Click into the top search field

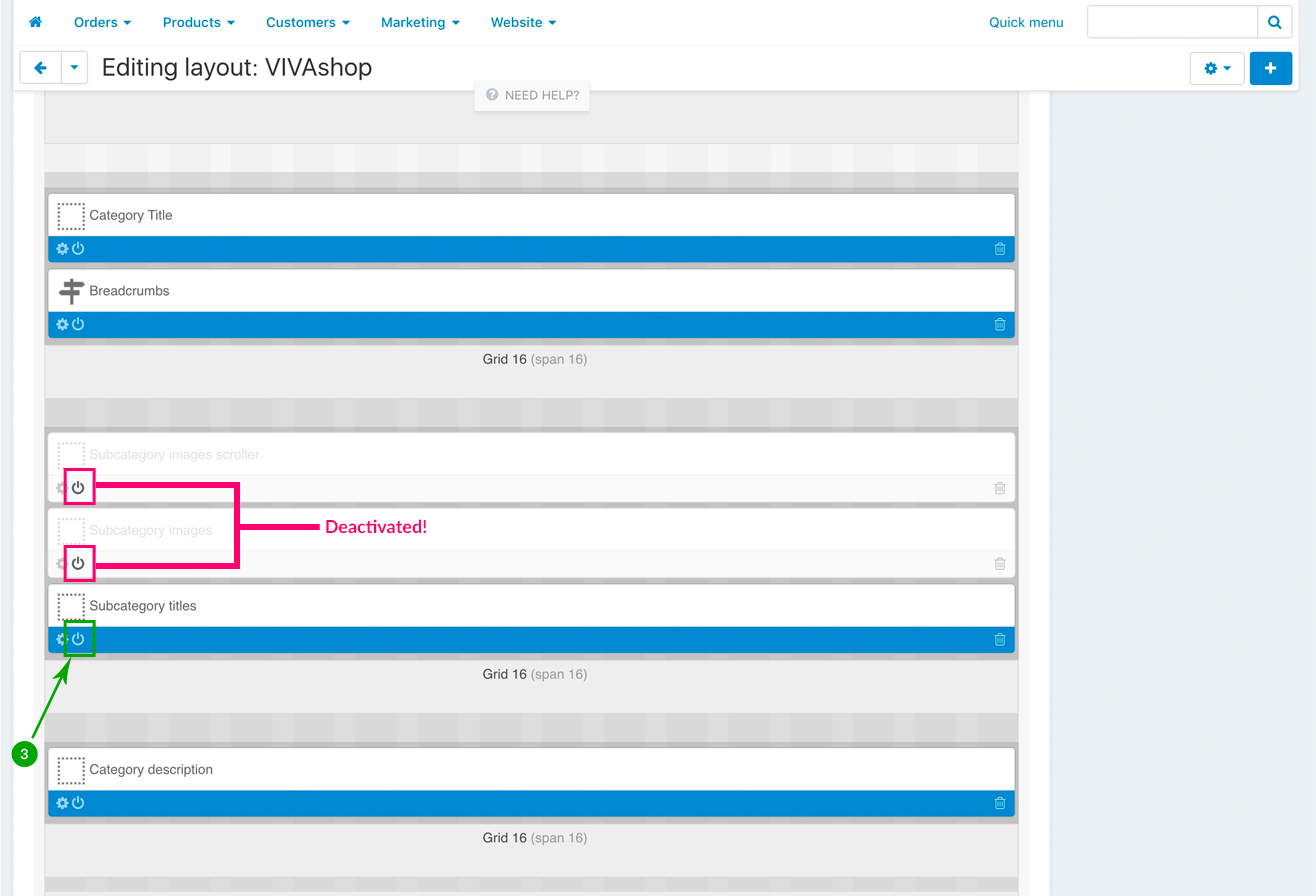click(x=1171, y=22)
